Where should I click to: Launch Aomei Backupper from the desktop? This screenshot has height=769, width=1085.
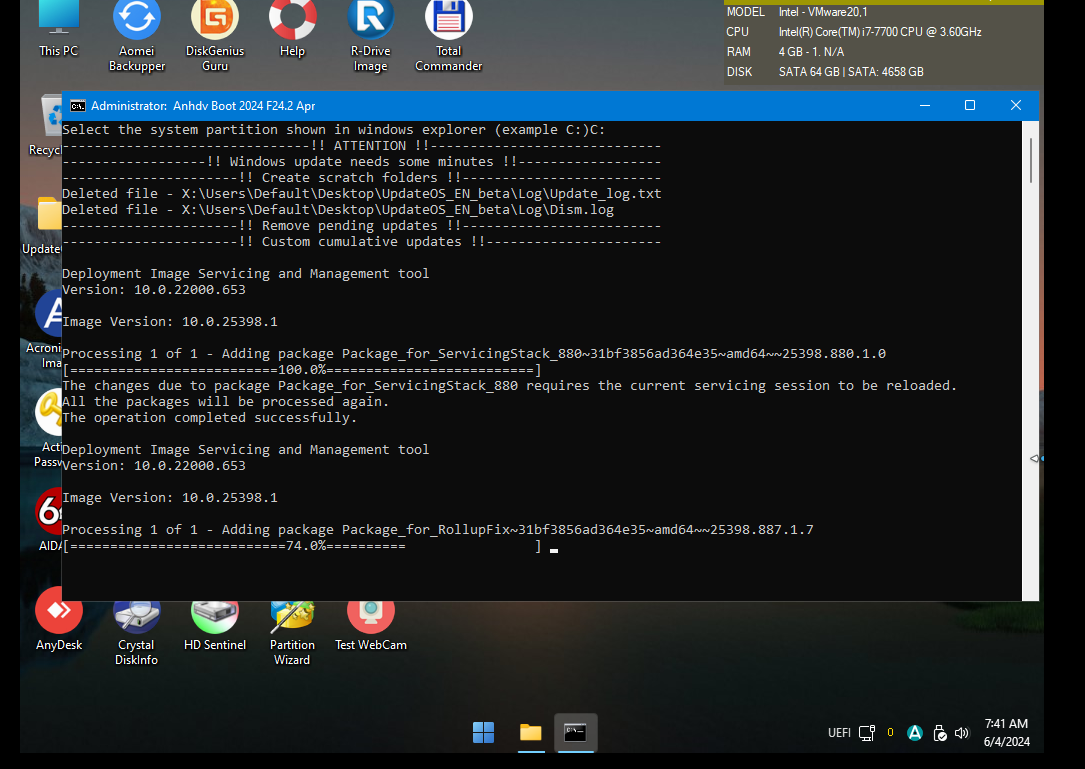[x=136, y=35]
